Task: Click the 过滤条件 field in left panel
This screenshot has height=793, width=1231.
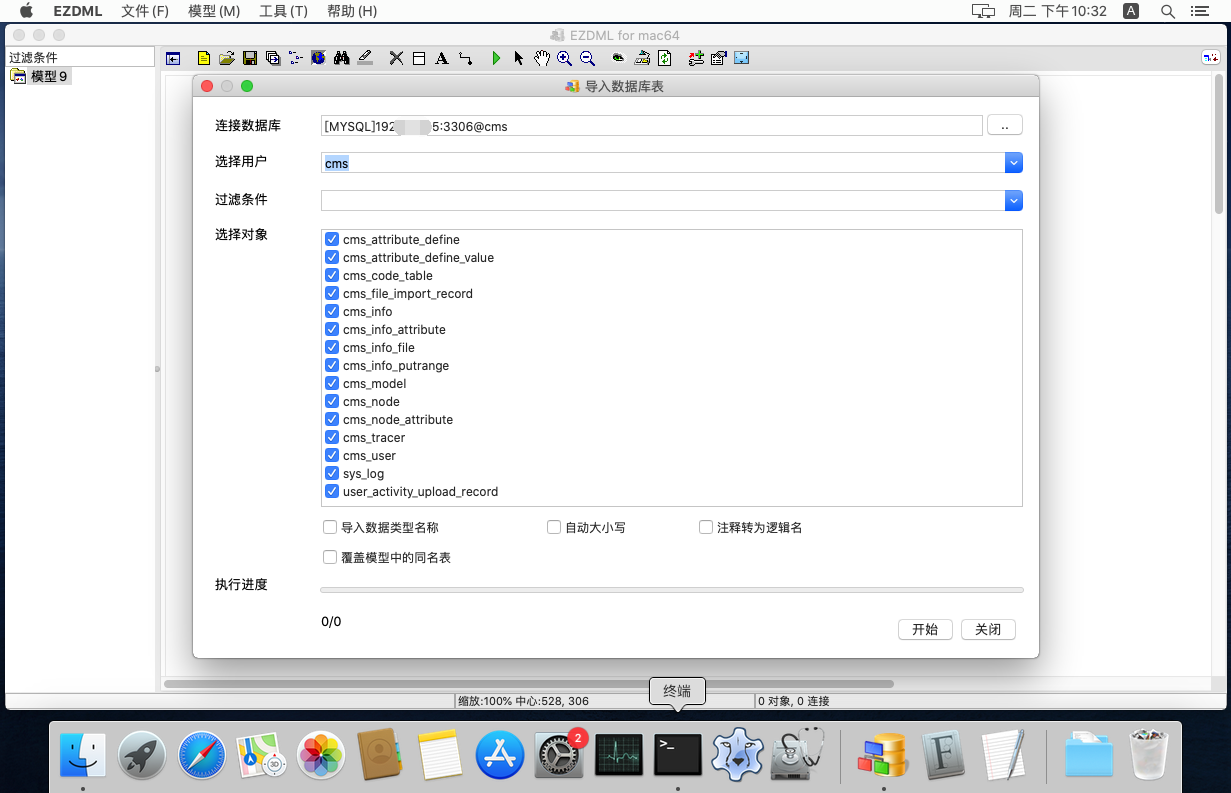Action: coord(80,57)
